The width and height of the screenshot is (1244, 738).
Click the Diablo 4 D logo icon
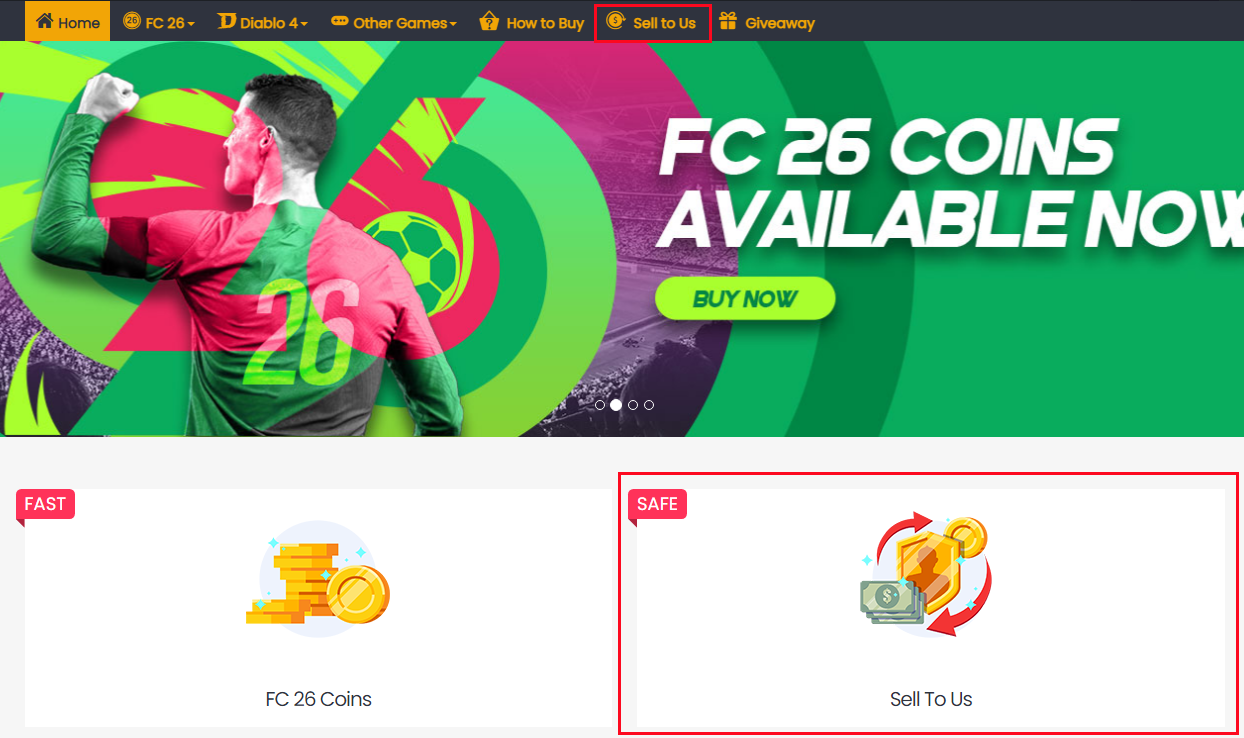pos(227,21)
